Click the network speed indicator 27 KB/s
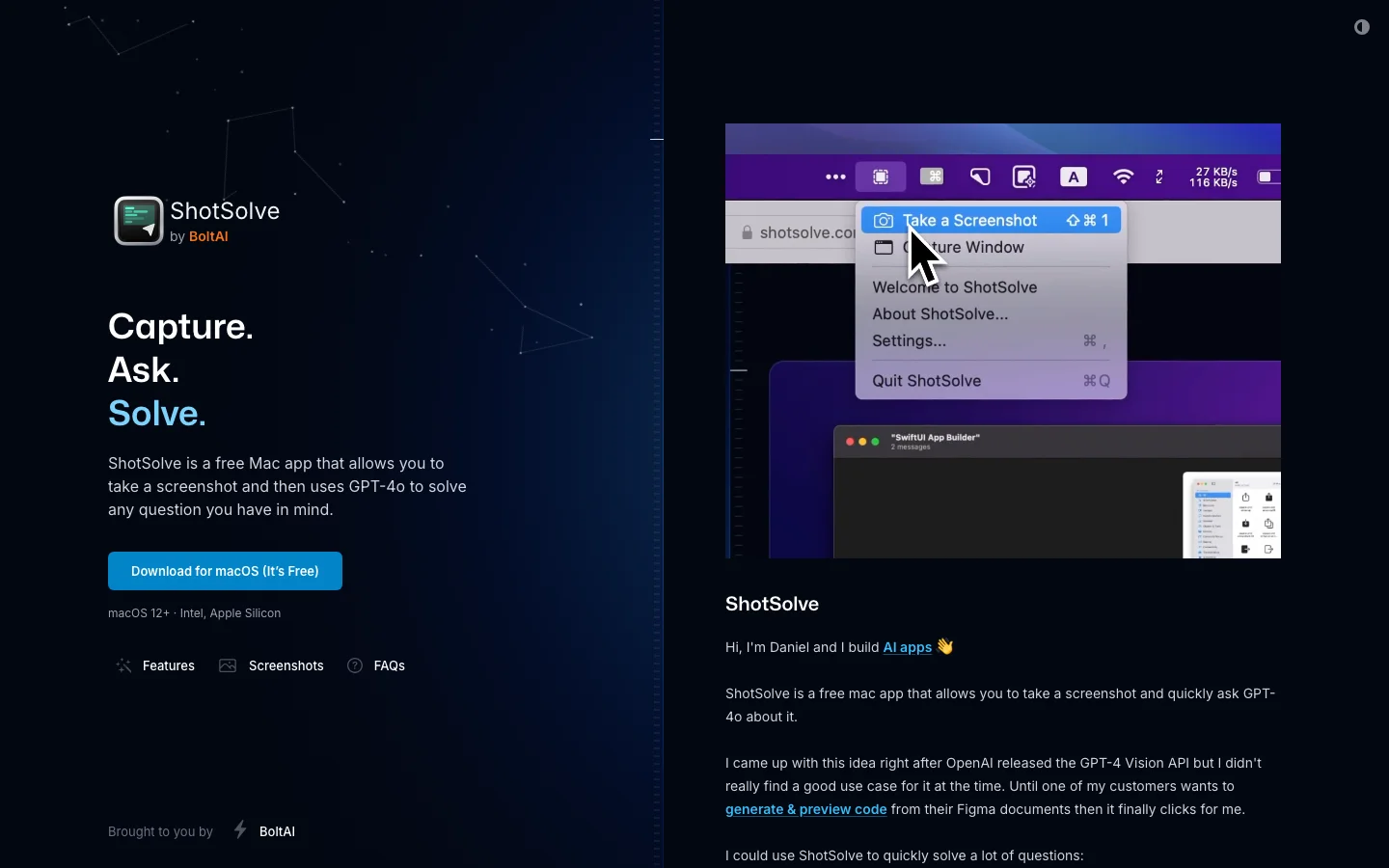 coord(1214,177)
